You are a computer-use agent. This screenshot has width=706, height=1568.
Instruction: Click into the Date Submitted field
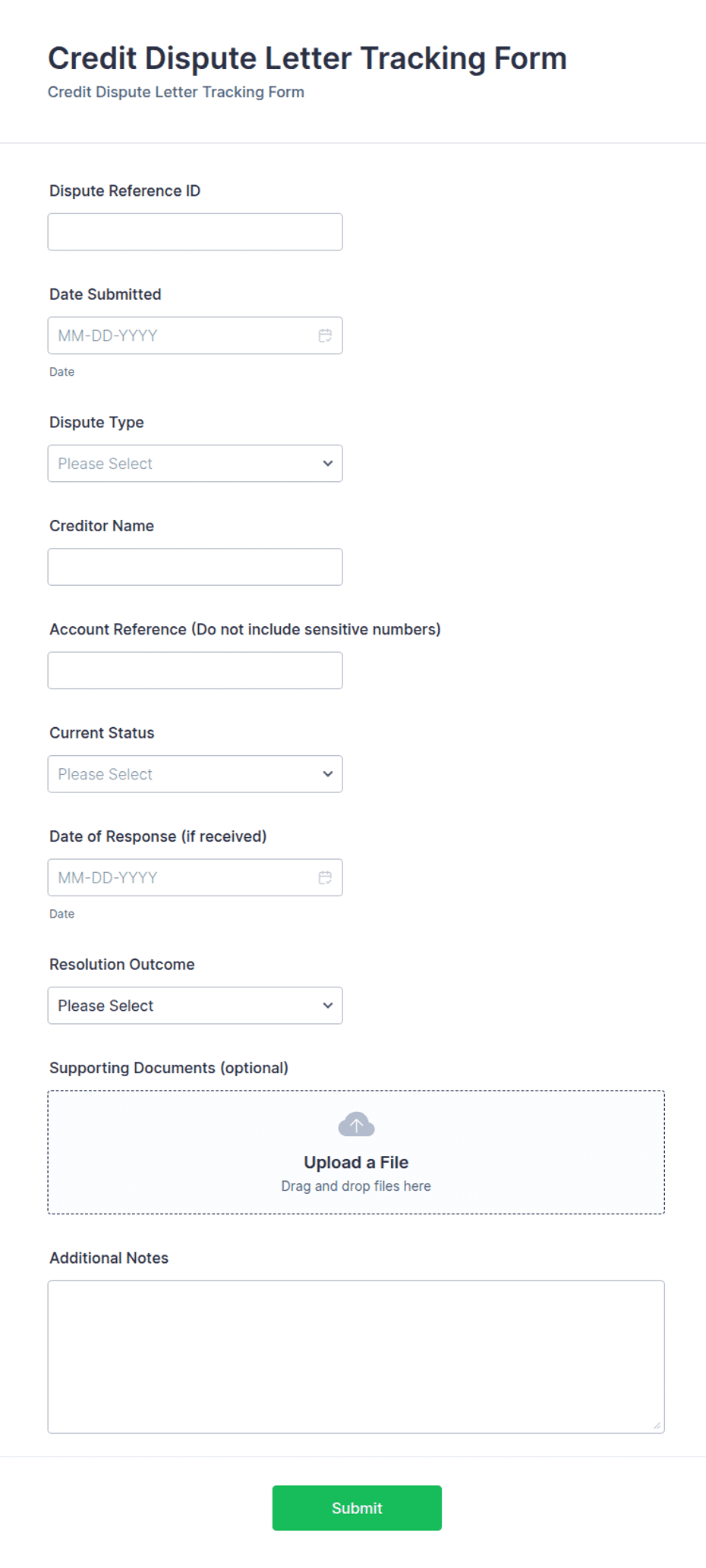click(x=182, y=335)
